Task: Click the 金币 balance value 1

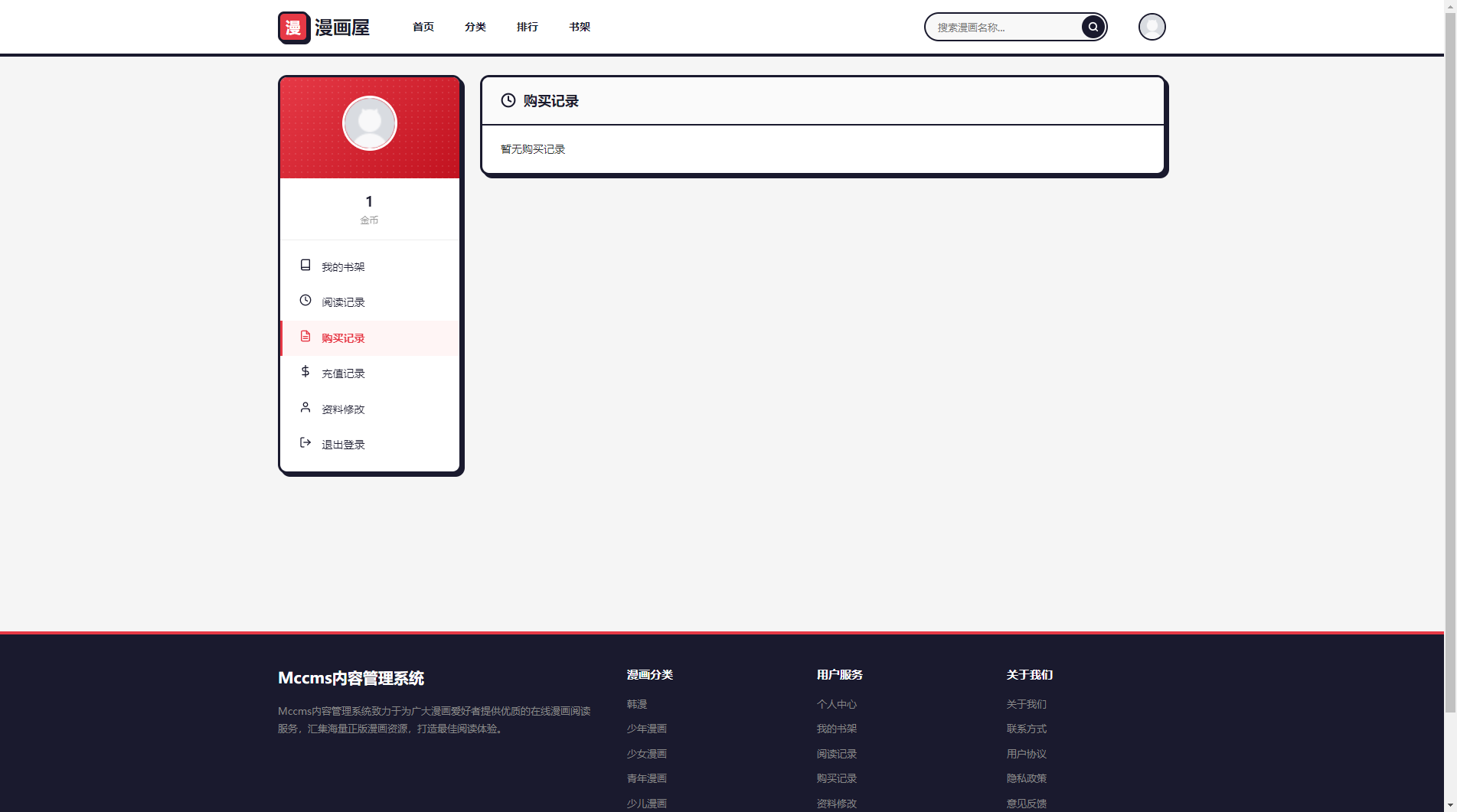Action: click(x=369, y=201)
